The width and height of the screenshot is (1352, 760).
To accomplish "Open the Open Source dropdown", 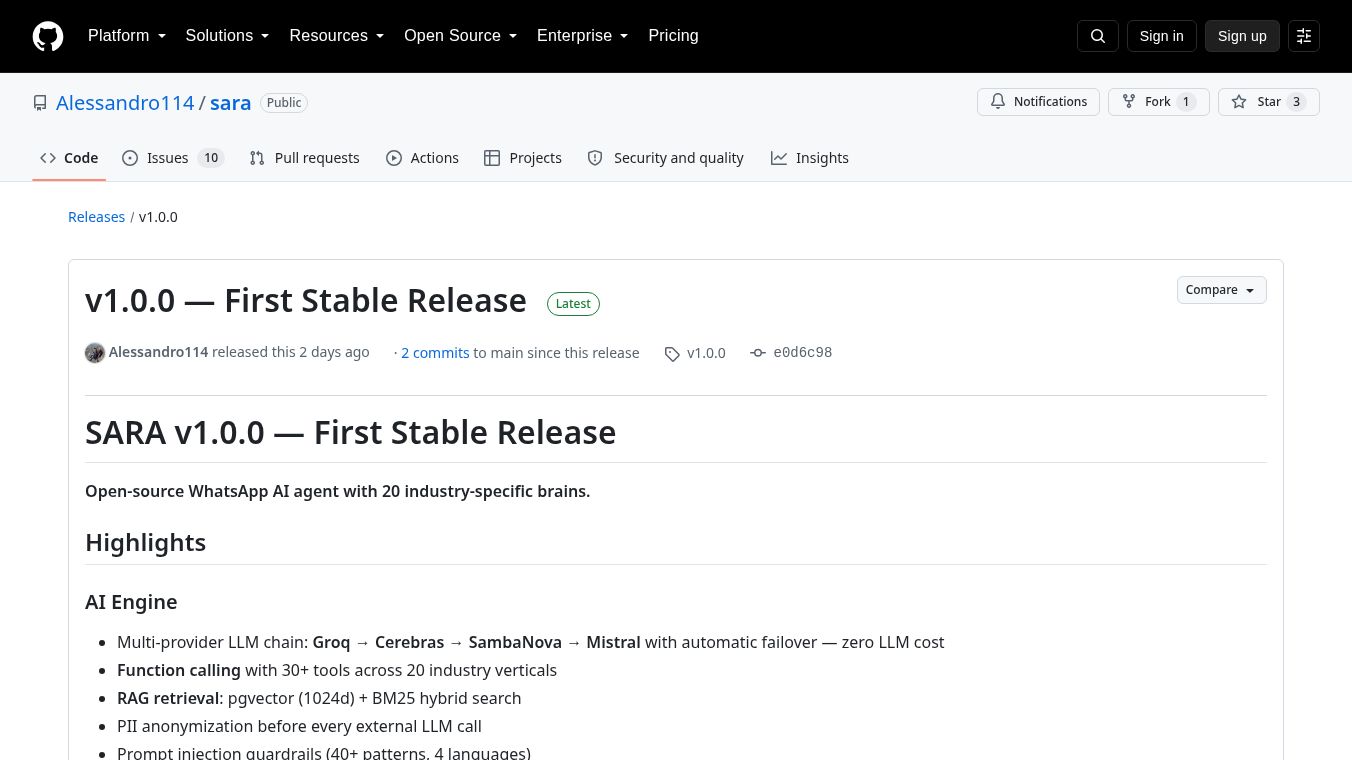I will [x=461, y=36].
